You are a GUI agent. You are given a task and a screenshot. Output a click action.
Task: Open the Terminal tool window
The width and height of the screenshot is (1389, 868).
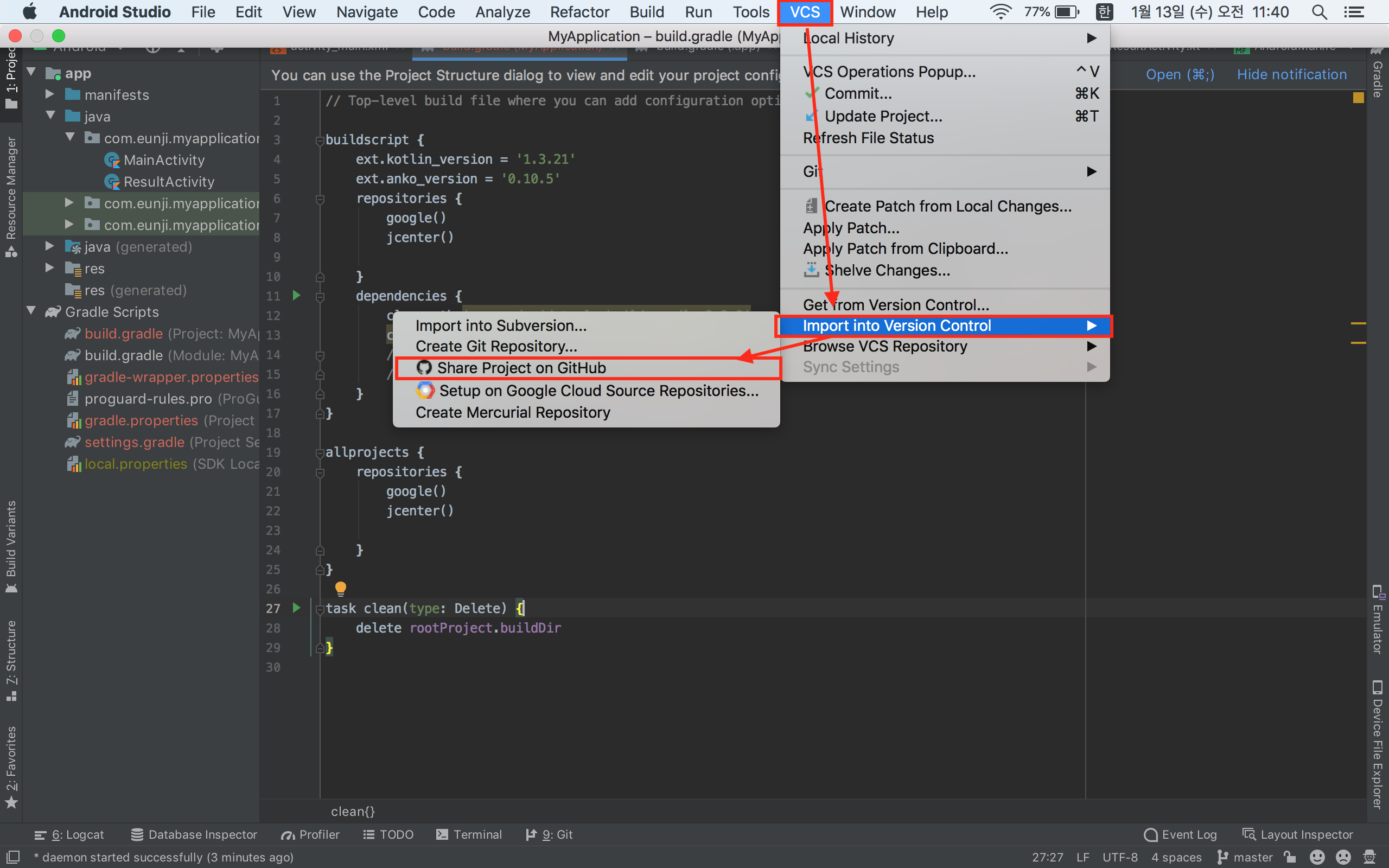(x=469, y=834)
